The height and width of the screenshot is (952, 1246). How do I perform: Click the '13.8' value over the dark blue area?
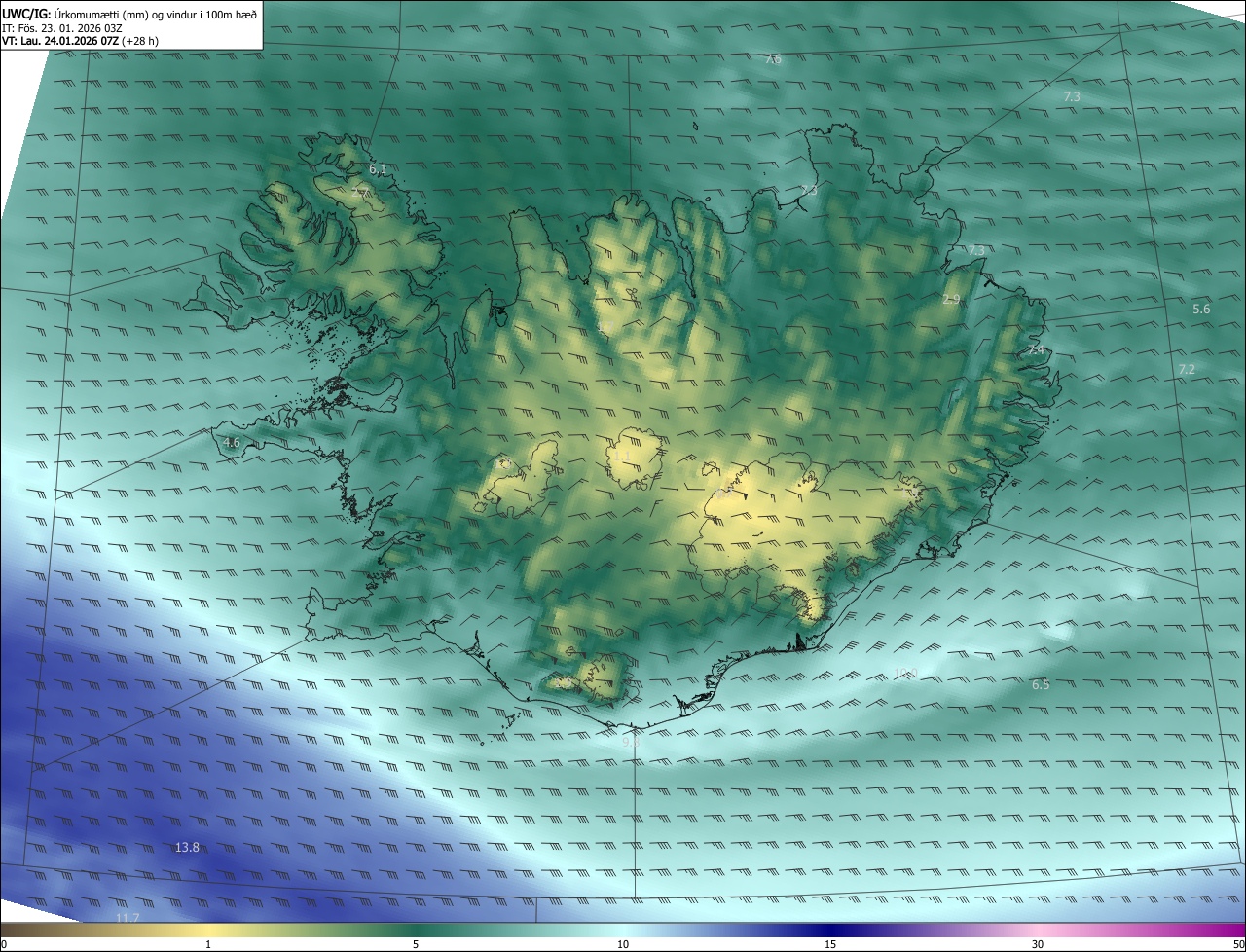tap(187, 848)
